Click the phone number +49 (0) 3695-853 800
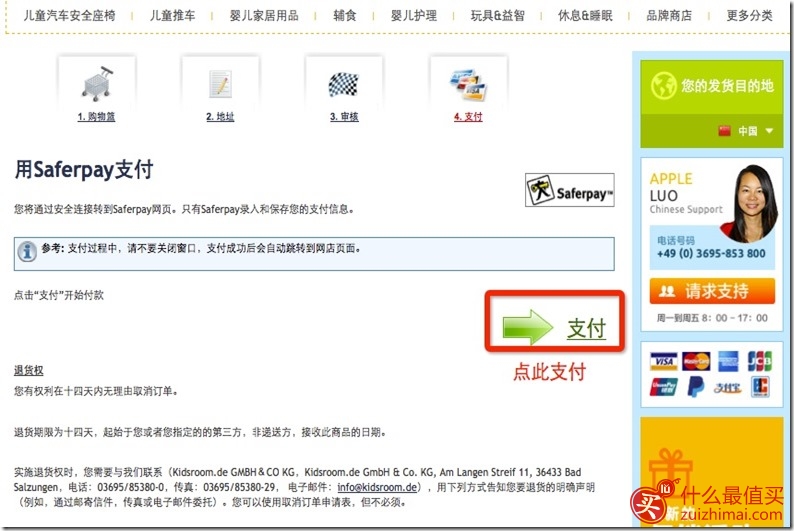Screen dimensions: 794x531 [x=711, y=254]
